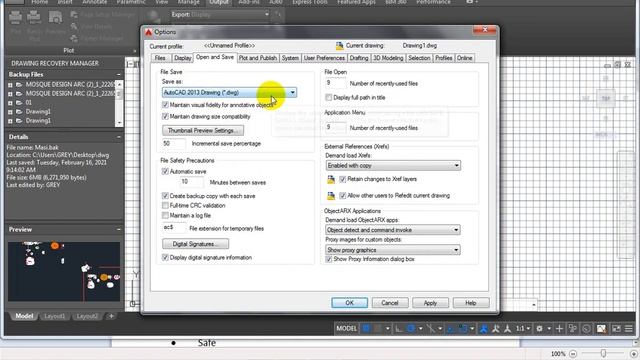
Task: Toggle Object snap tracking icon in status bar
Action: click(x=450, y=328)
